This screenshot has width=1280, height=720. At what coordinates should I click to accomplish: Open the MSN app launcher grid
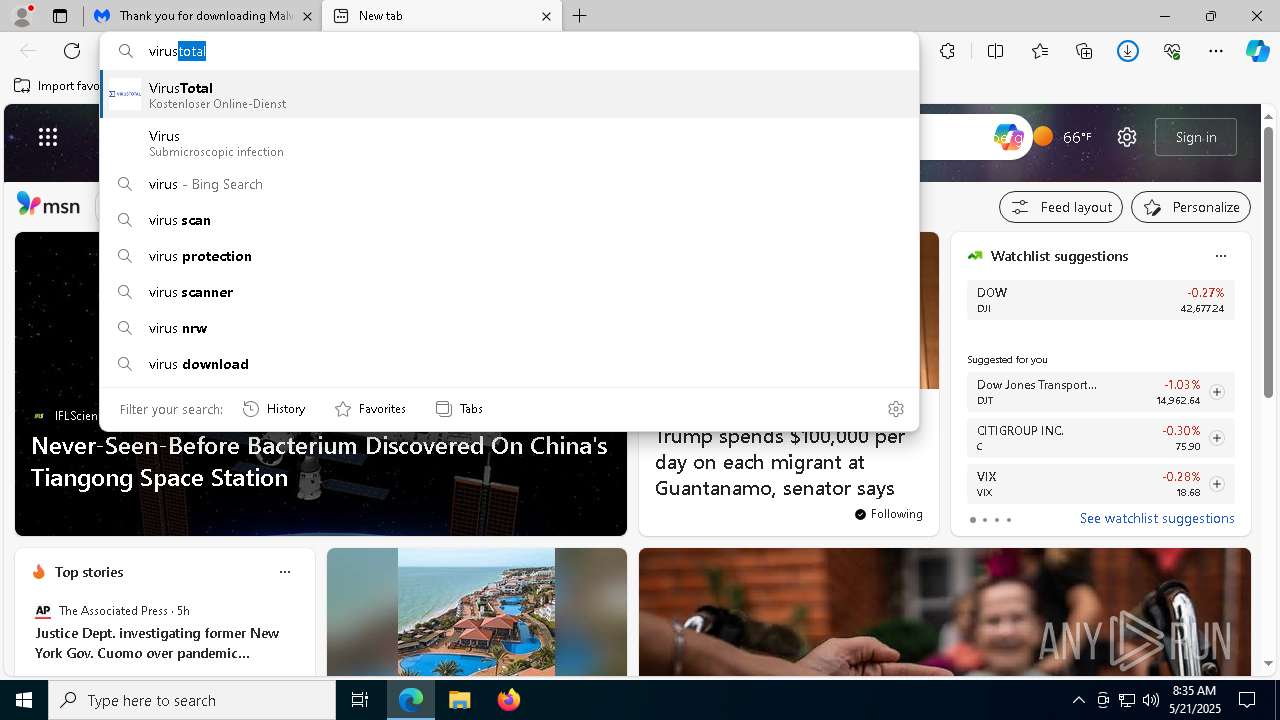click(x=48, y=137)
